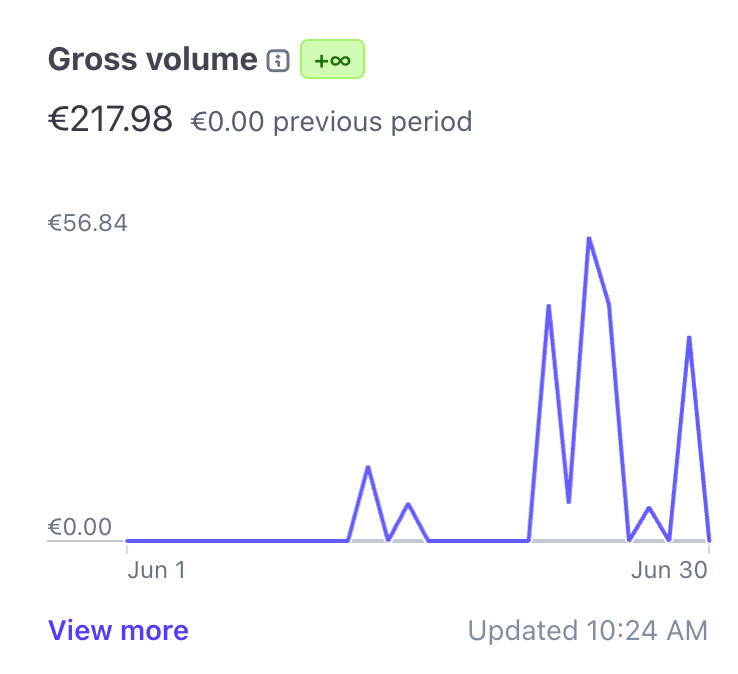The width and height of the screenshot is (738, 674).
Task: Click the first small mid-June peak
Action: click(368, 468)
